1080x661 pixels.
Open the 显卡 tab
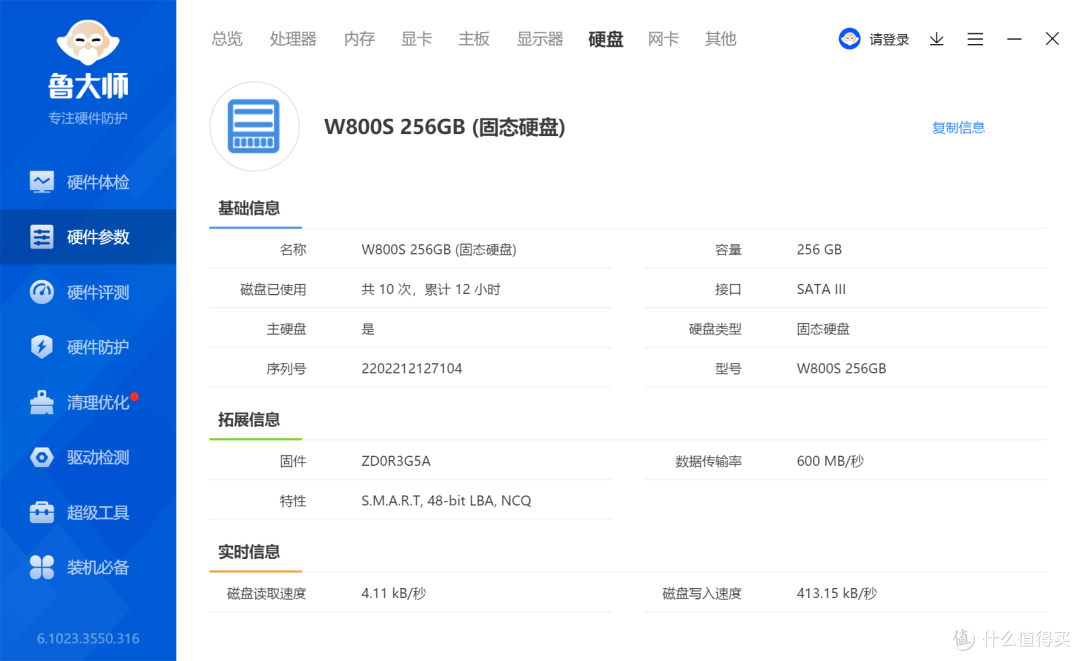[x=417, y=39]
